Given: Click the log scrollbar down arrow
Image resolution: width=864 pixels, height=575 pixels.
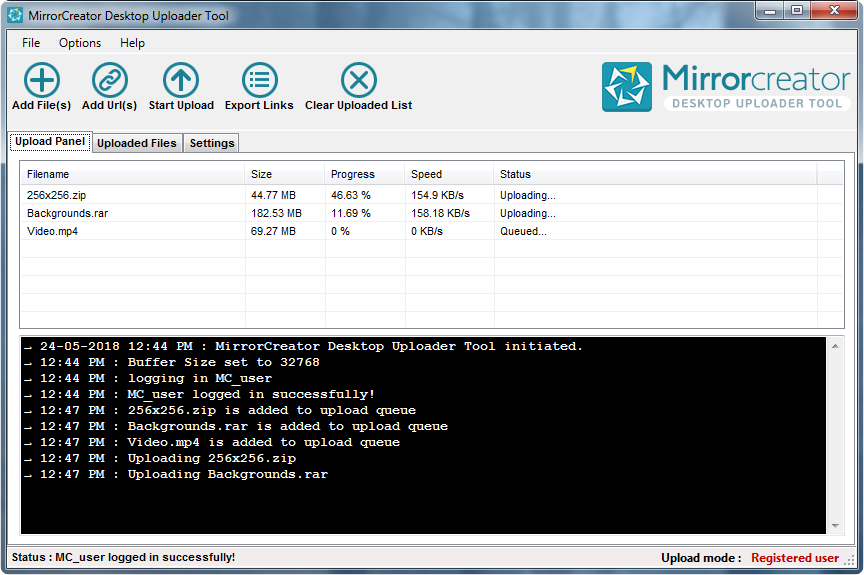Looking at the screenshot, I should (x=835, y=526).
